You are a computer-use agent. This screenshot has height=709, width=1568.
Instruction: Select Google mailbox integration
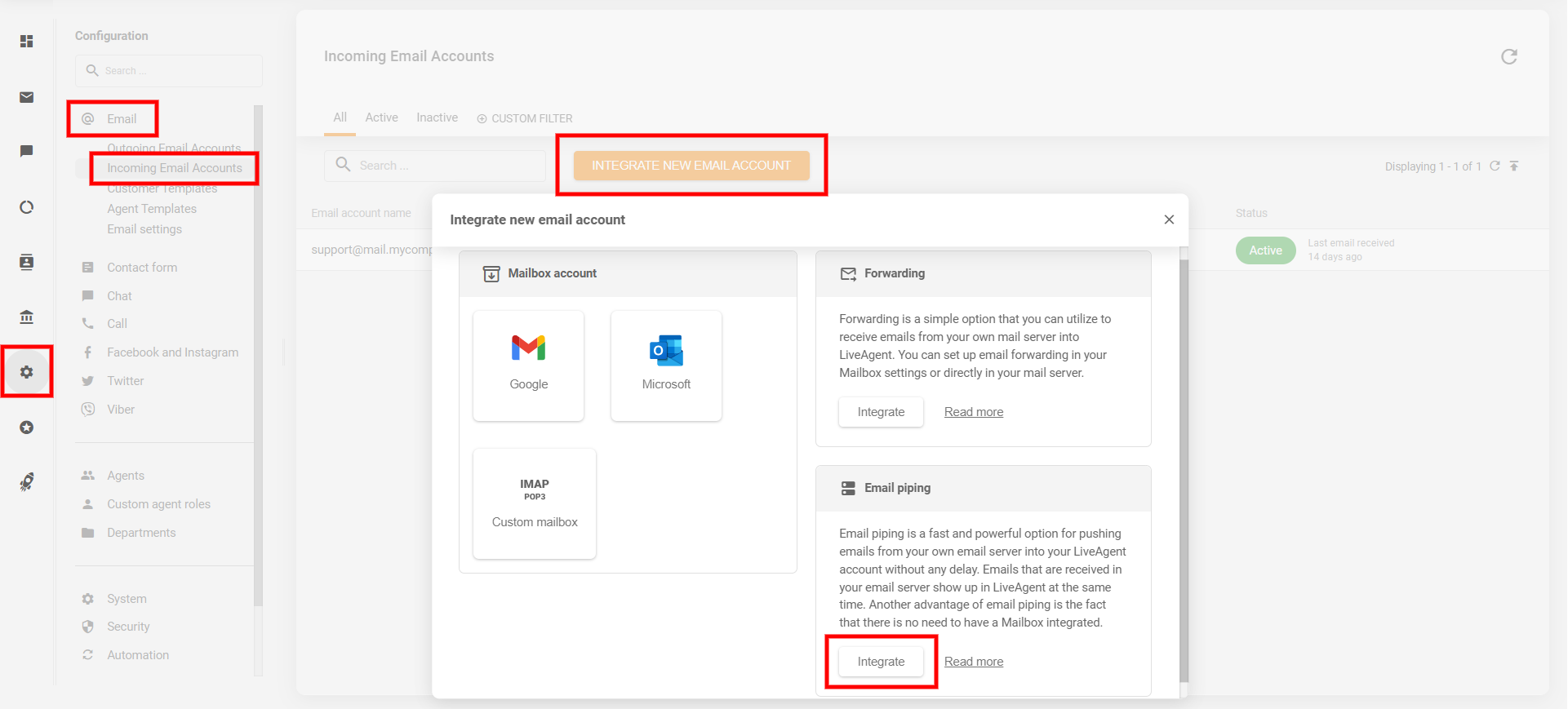click(528, 366)
